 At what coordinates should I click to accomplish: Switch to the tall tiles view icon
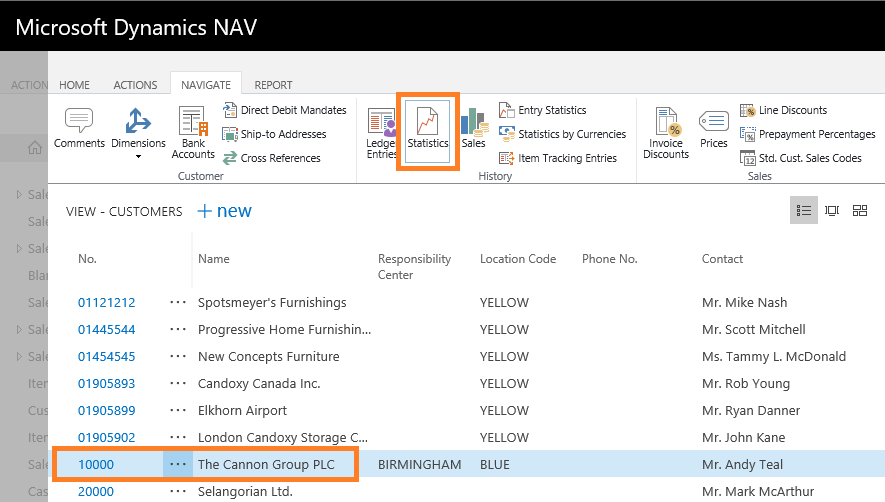[x=832, y=211]
